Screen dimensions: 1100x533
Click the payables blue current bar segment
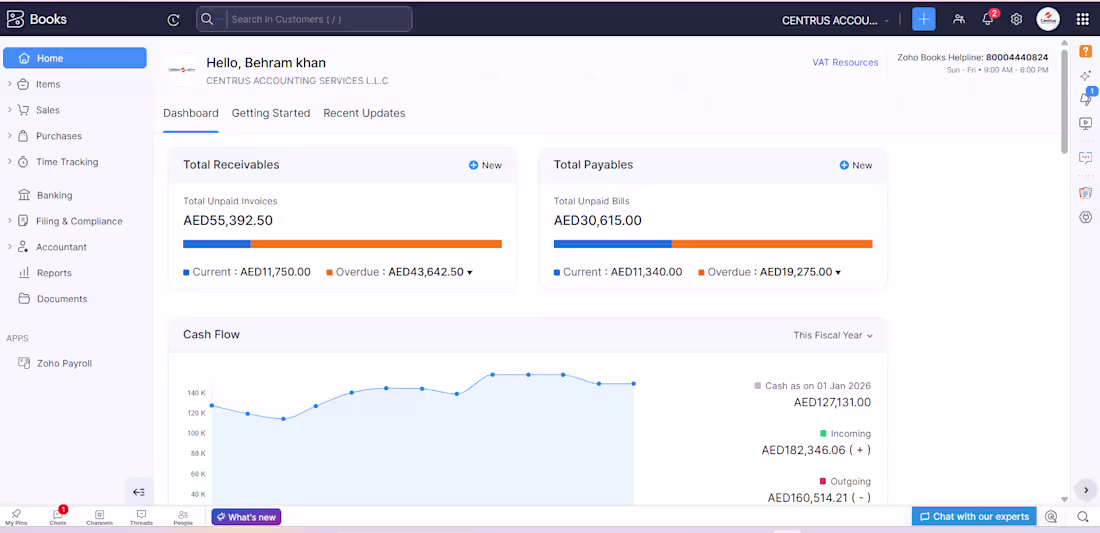(x=612, y=244)
